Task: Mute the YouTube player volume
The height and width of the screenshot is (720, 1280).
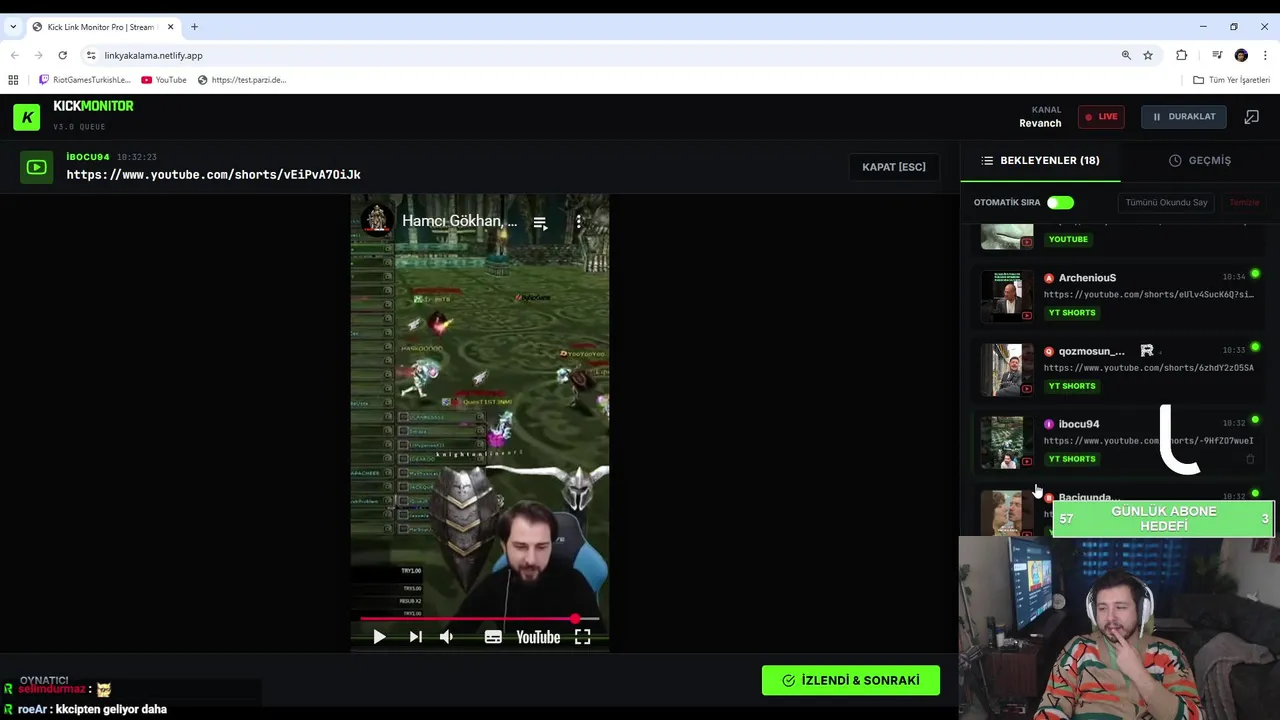Action: pos(446,637)
